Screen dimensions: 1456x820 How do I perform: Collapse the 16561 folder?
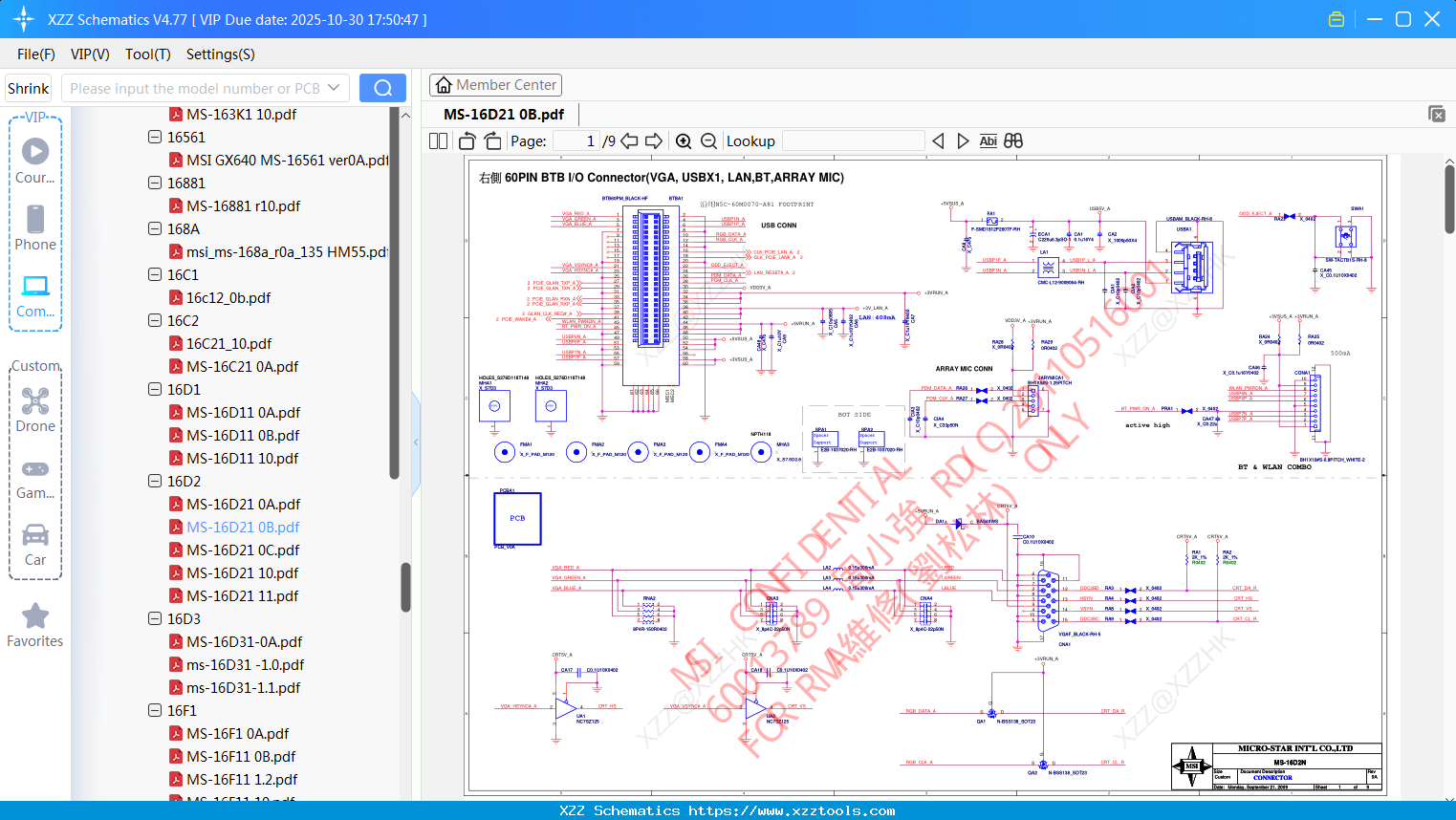[x=155, y=137]
